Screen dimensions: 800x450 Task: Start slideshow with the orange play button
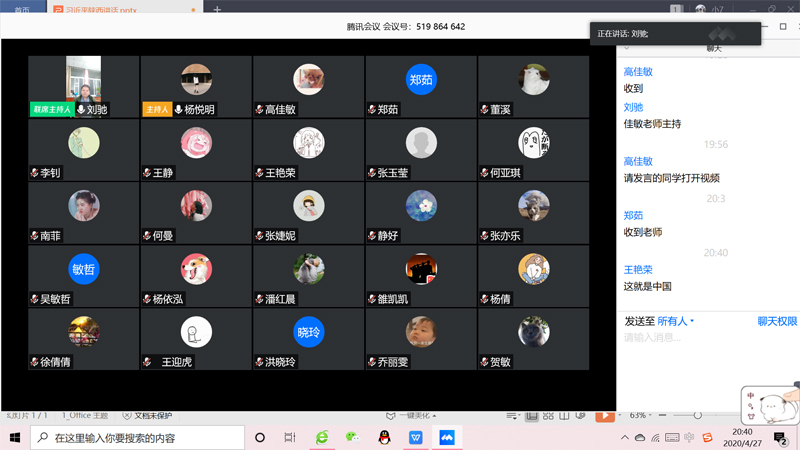[x=604, y=415]
